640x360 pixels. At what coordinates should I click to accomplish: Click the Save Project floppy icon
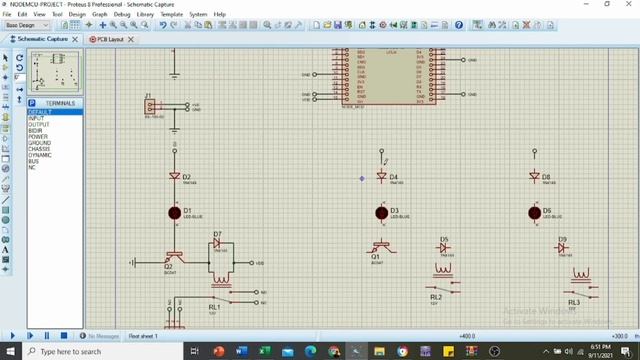click(x=338, y=25)
